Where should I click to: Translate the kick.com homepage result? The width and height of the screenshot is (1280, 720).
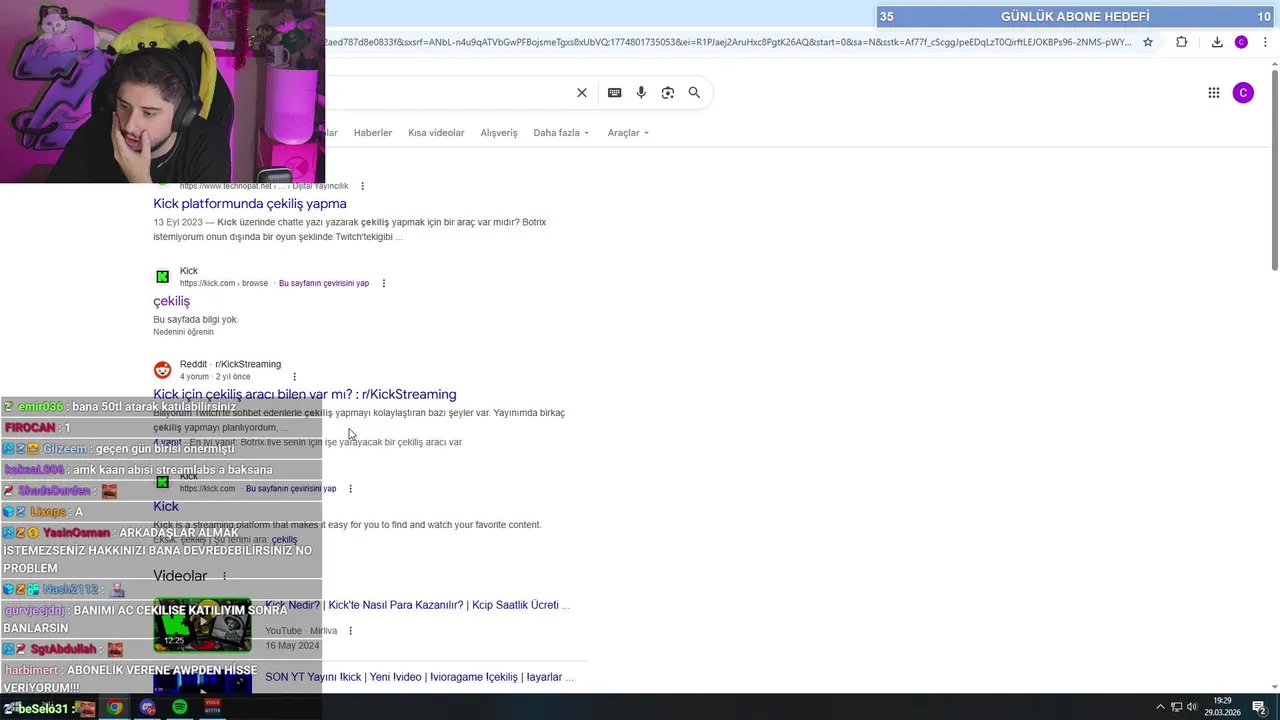[x=291, y=489]
